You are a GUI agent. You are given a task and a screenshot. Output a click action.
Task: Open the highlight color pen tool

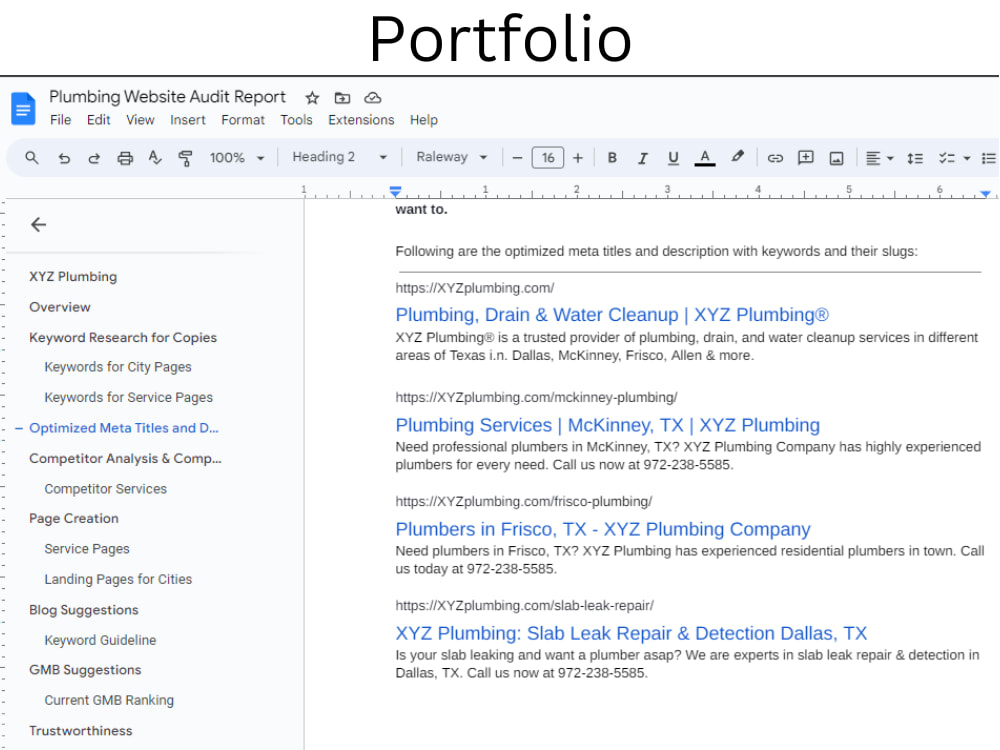click(x=737, y=157)
